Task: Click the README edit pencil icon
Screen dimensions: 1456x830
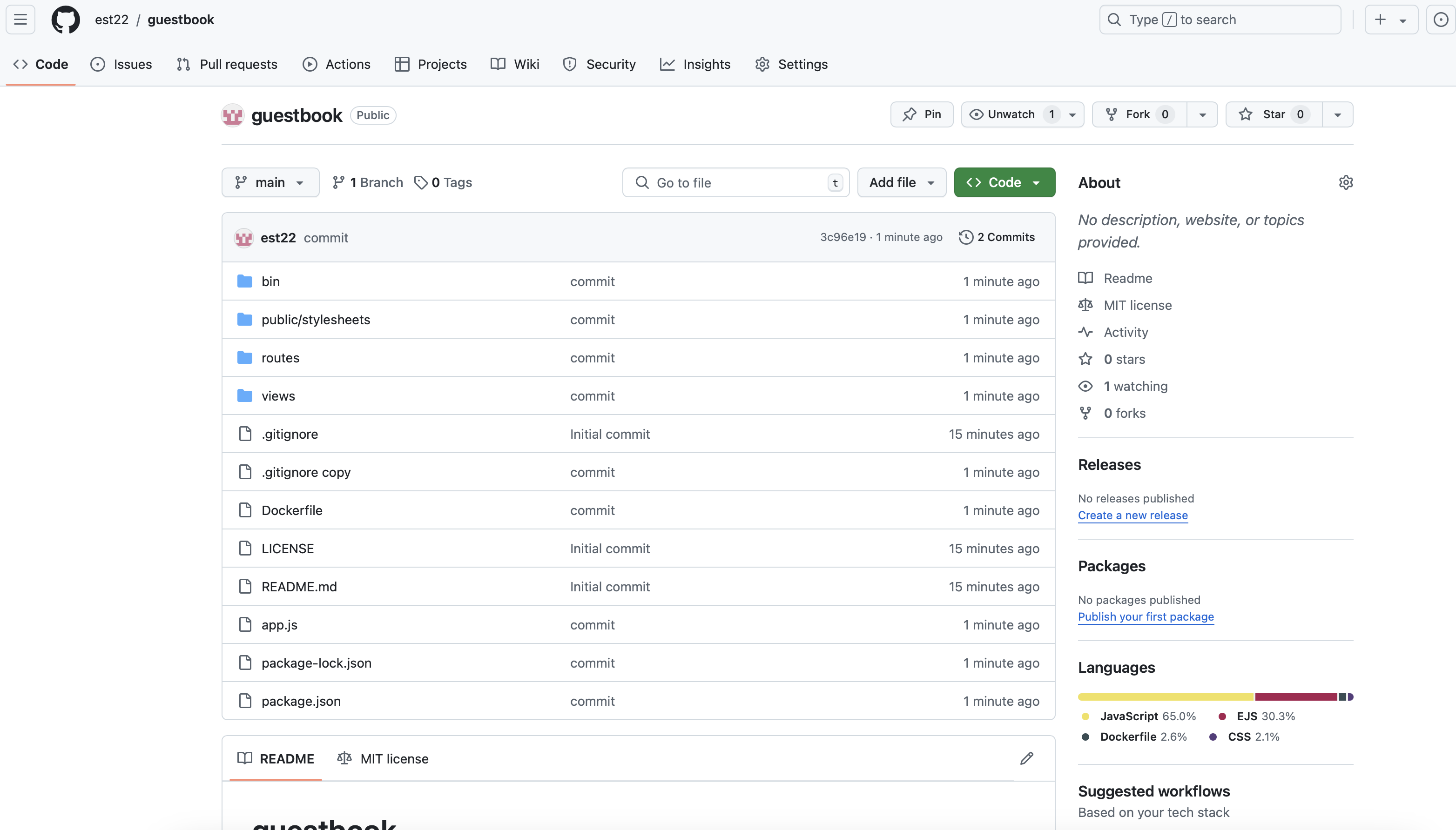Action: click(x=1026, y=758)
